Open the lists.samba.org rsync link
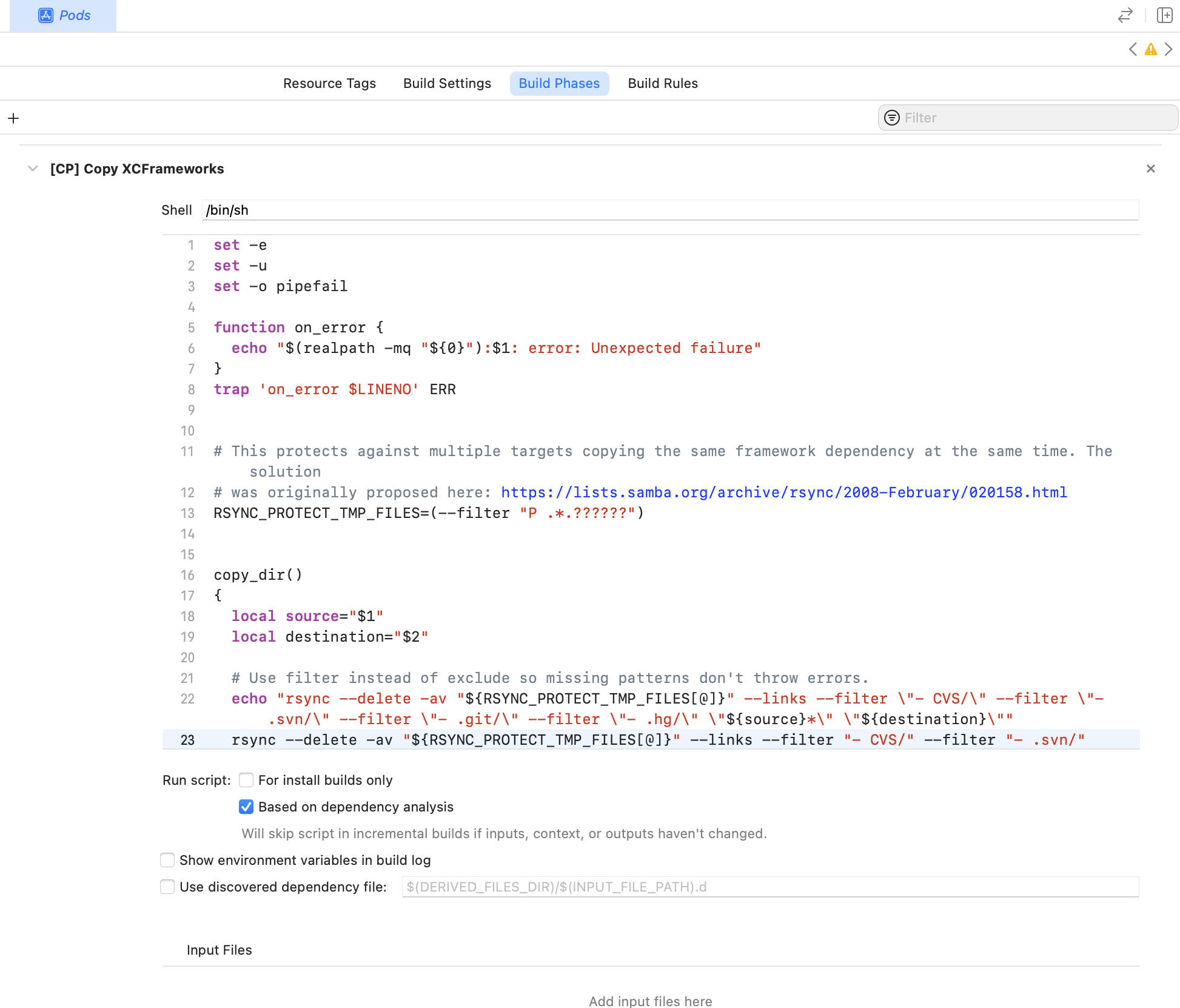Viewport: 1180px width, 1008px height. tap(783, 492)
